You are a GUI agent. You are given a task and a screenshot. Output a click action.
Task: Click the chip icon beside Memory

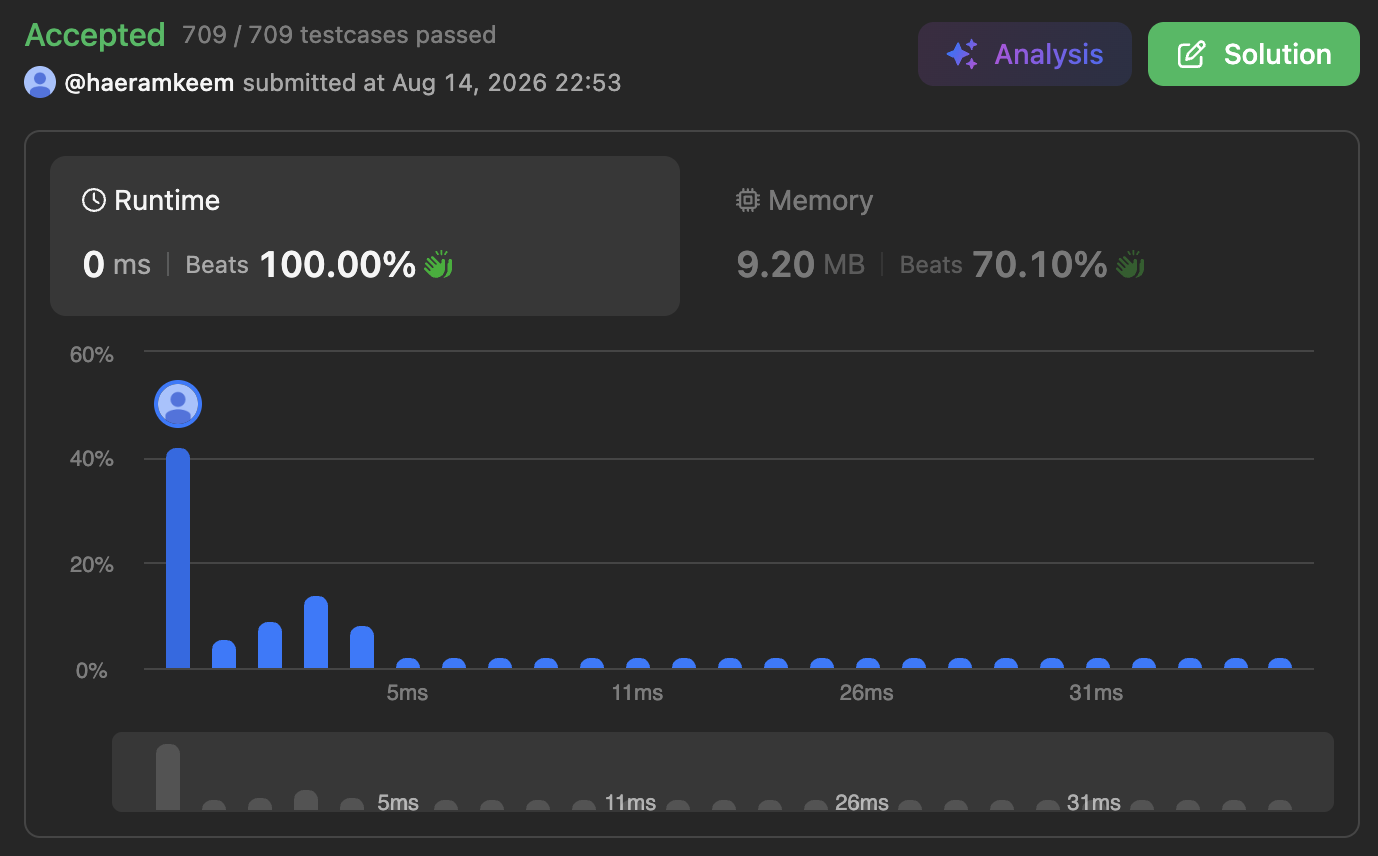(x=747, y=200)
